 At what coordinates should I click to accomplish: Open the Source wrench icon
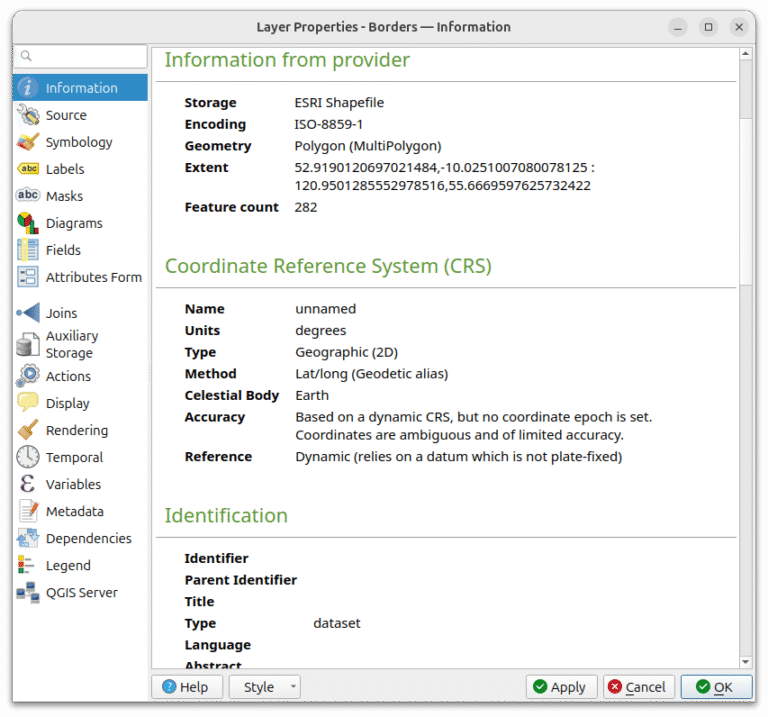point(28,115)
